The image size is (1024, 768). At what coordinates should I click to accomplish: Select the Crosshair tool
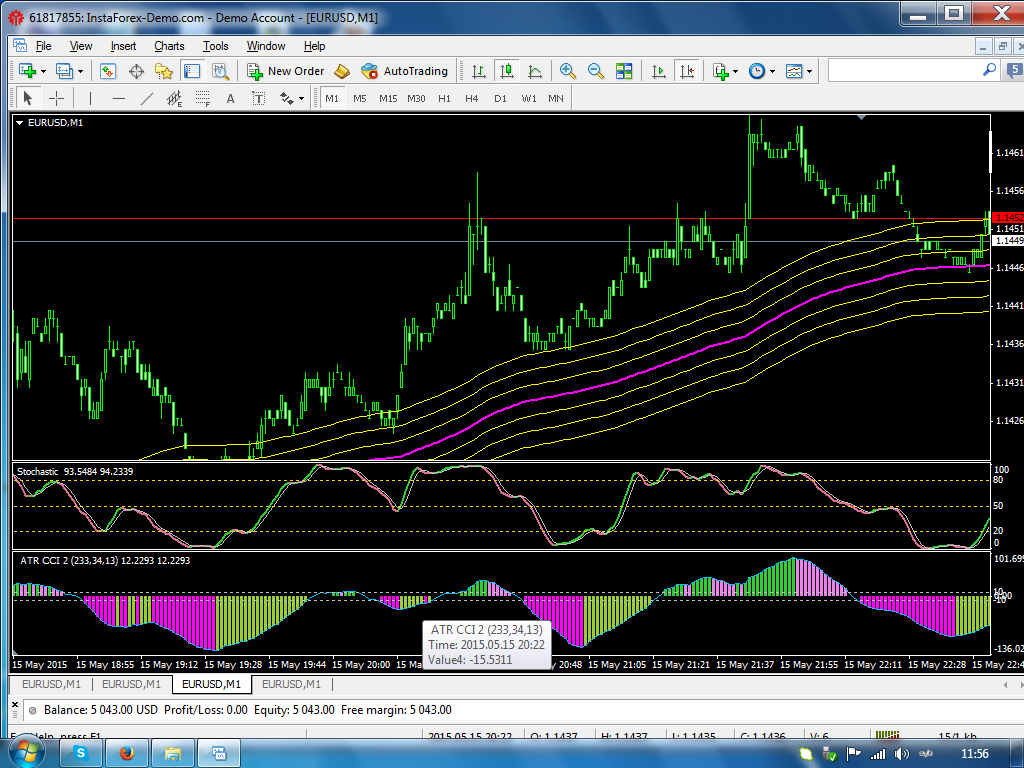tap(56, 99)
